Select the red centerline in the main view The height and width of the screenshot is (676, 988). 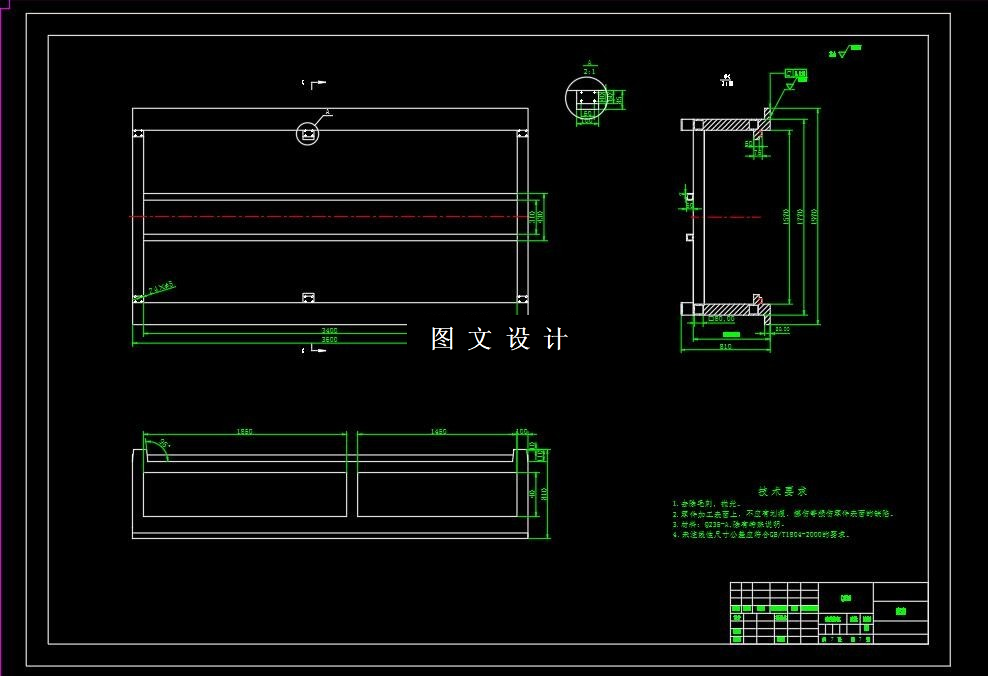328,216
